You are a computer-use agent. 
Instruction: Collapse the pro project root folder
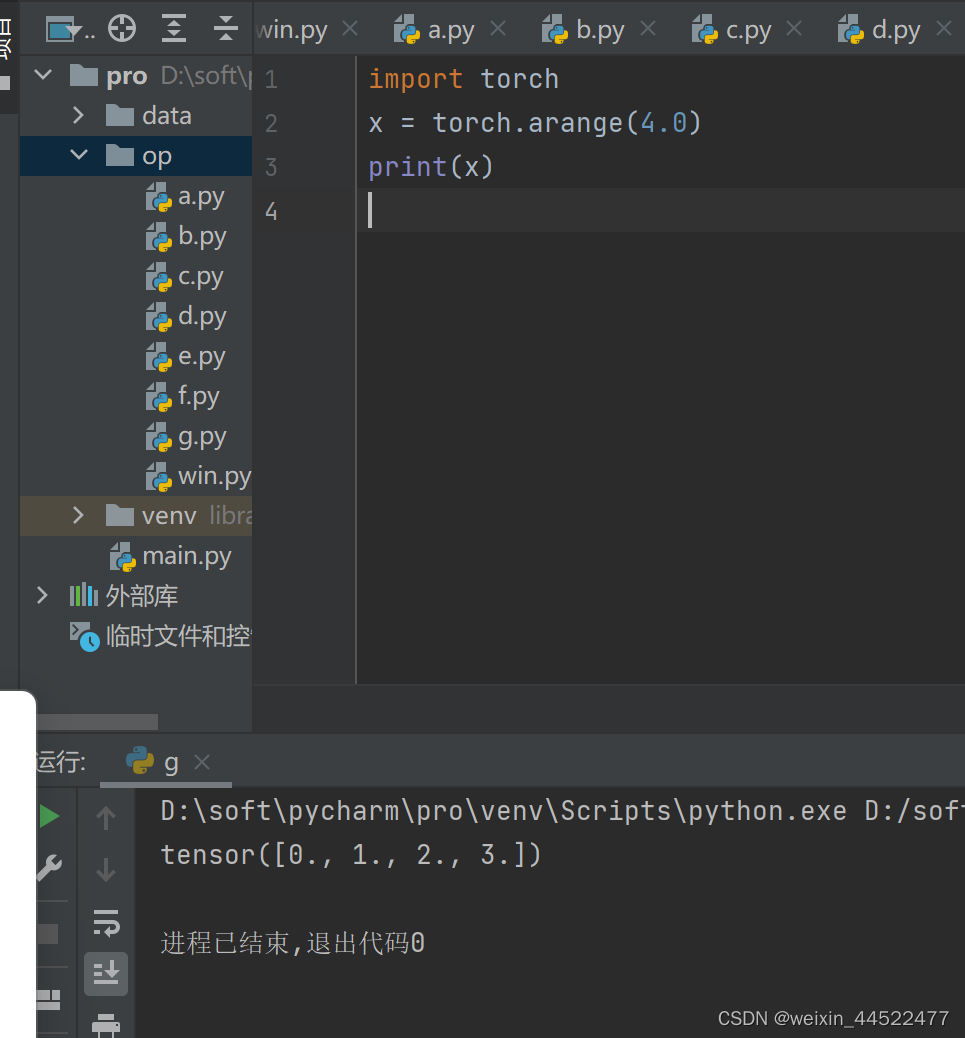[43, 75]
